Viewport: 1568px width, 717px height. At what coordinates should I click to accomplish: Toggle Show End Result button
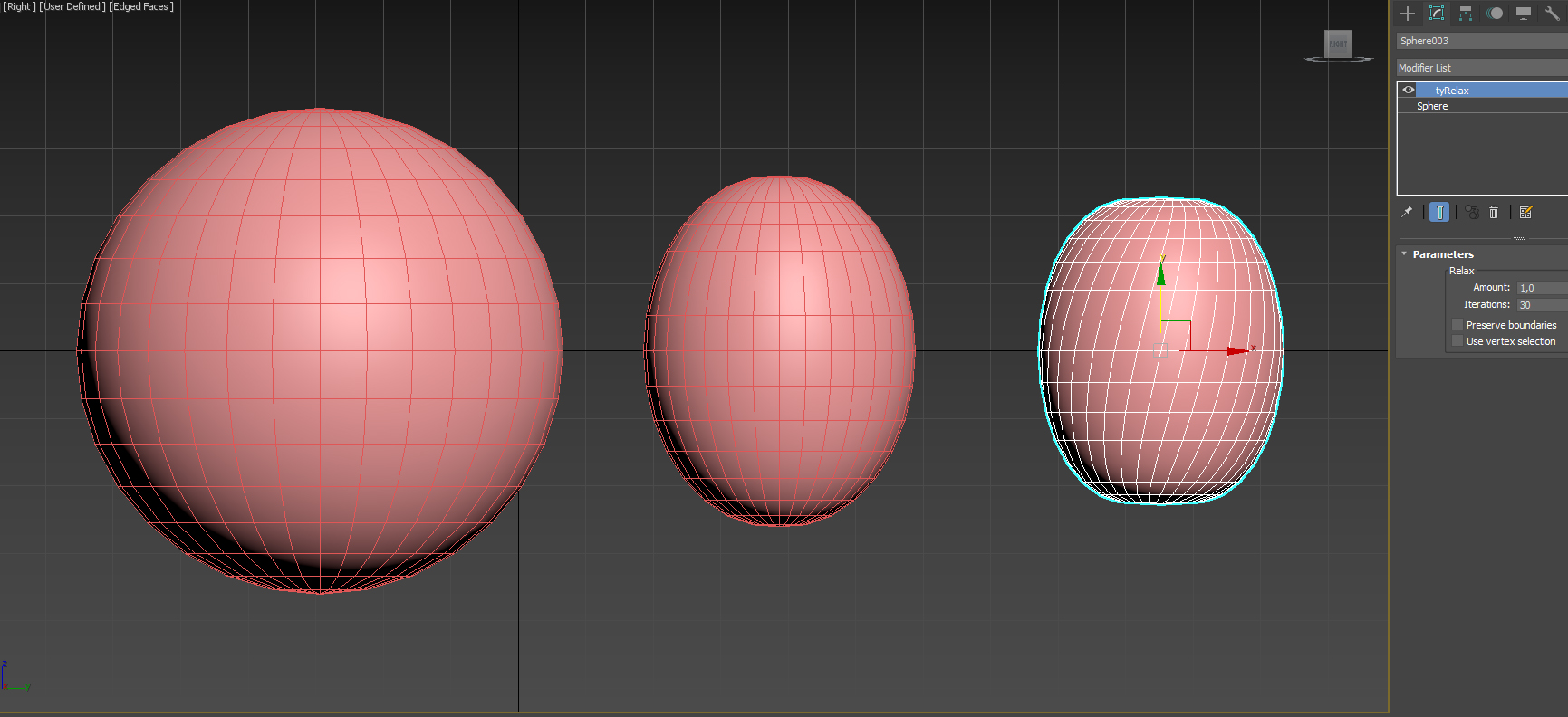coord(1439,212)
